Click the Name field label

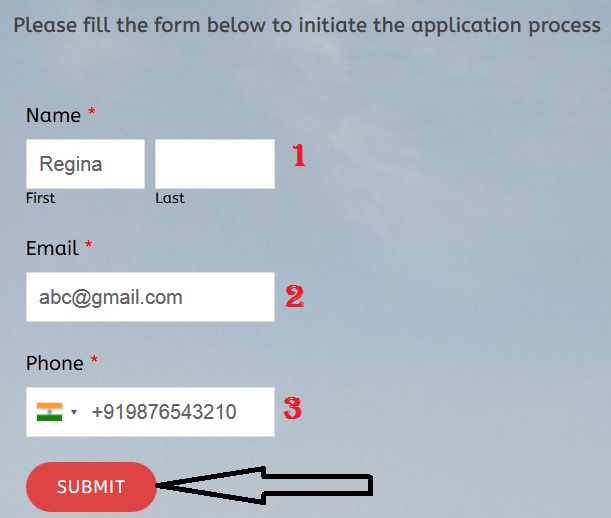click(53, 115)
